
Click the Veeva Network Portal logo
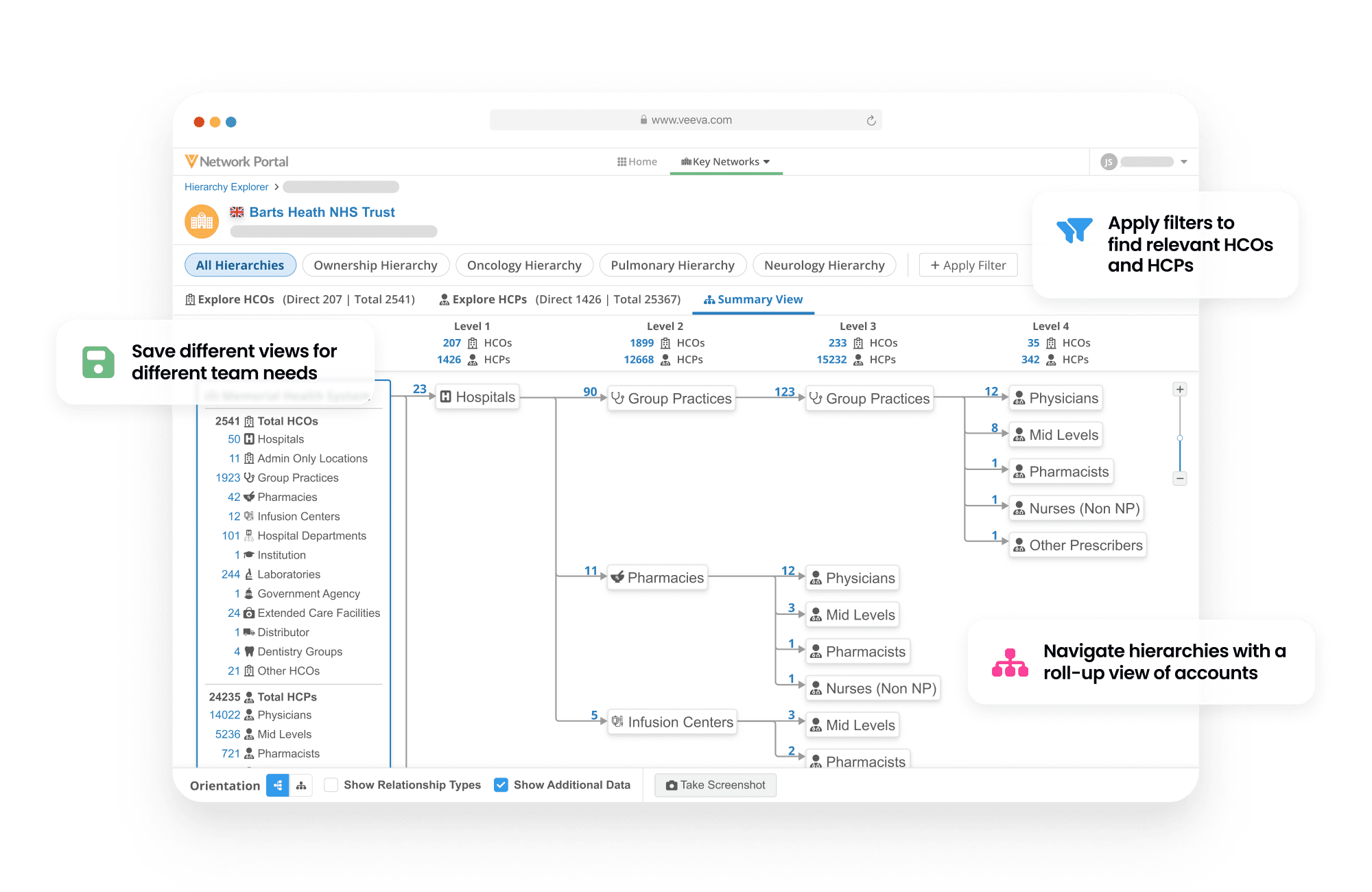(237, 161)
